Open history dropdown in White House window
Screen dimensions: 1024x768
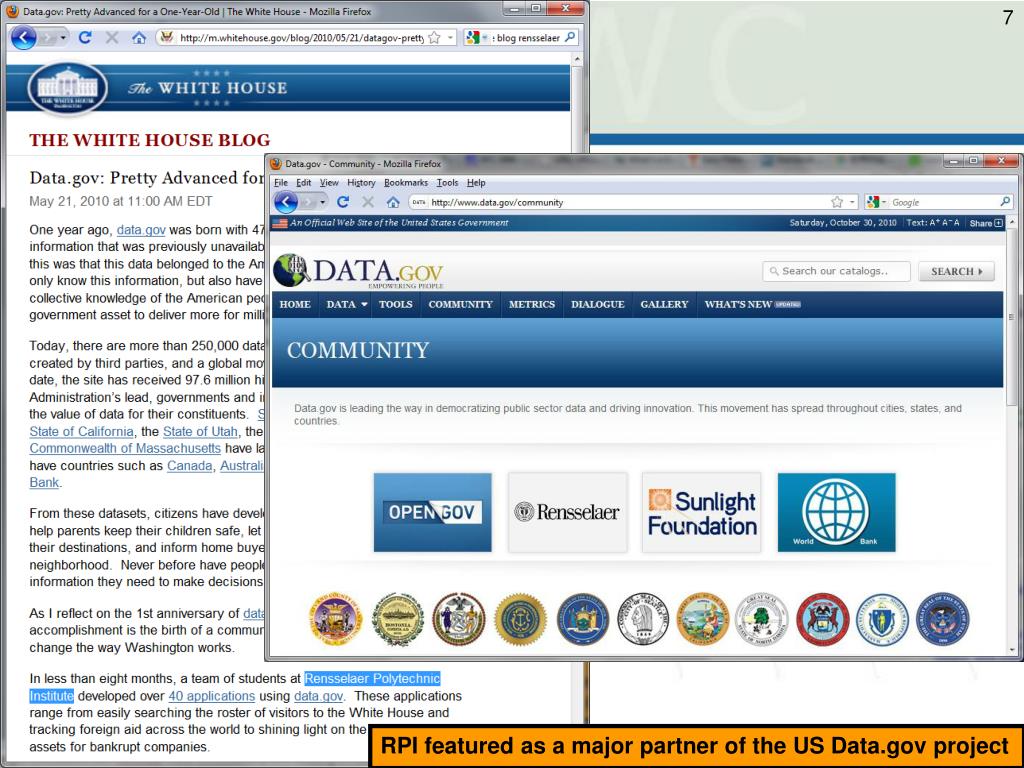[x=63, y=38]
